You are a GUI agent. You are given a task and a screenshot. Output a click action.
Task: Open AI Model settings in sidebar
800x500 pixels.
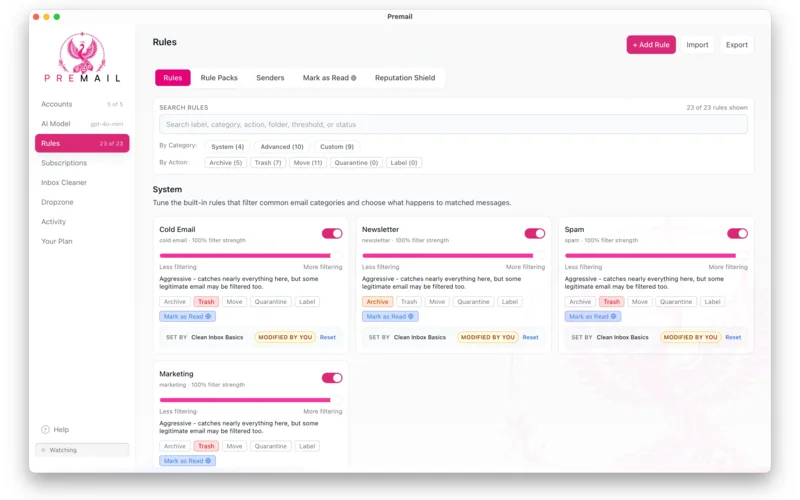click(x=82, y=124)
